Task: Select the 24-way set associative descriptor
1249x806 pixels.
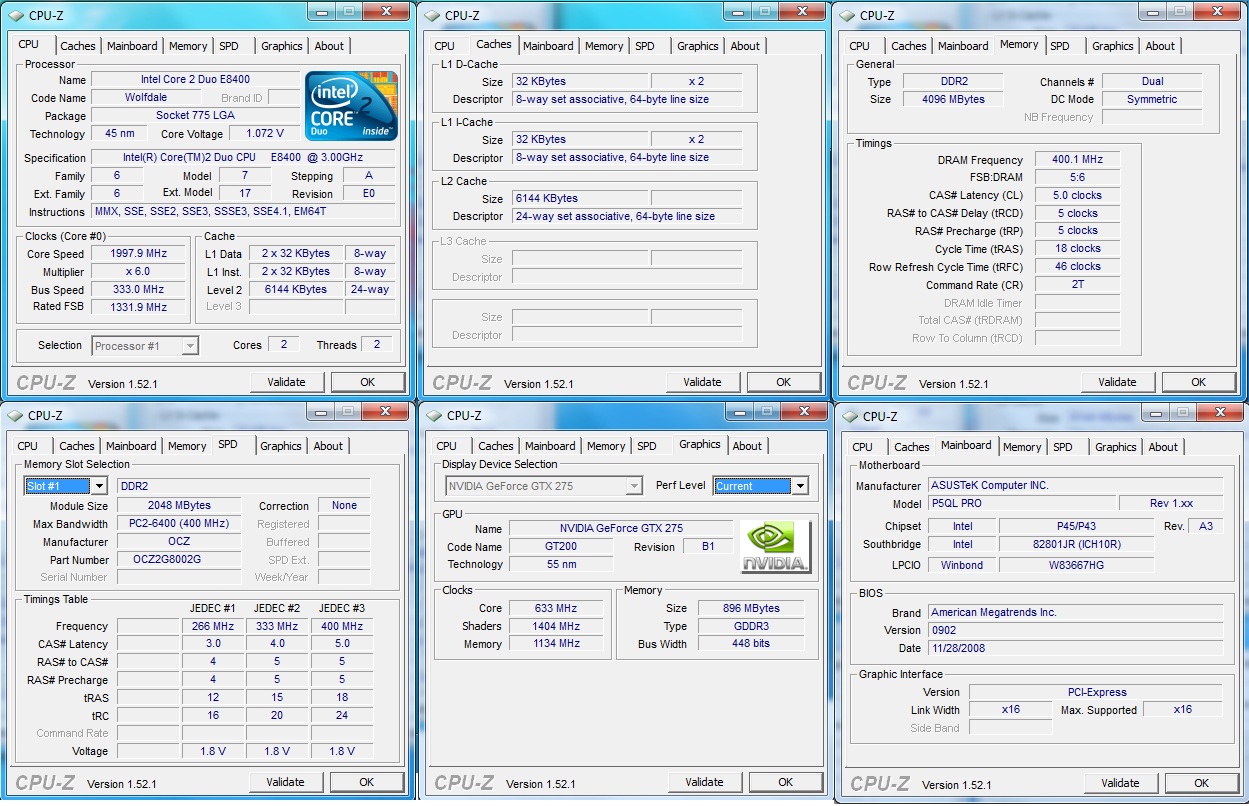Action: tap(627, 216)
